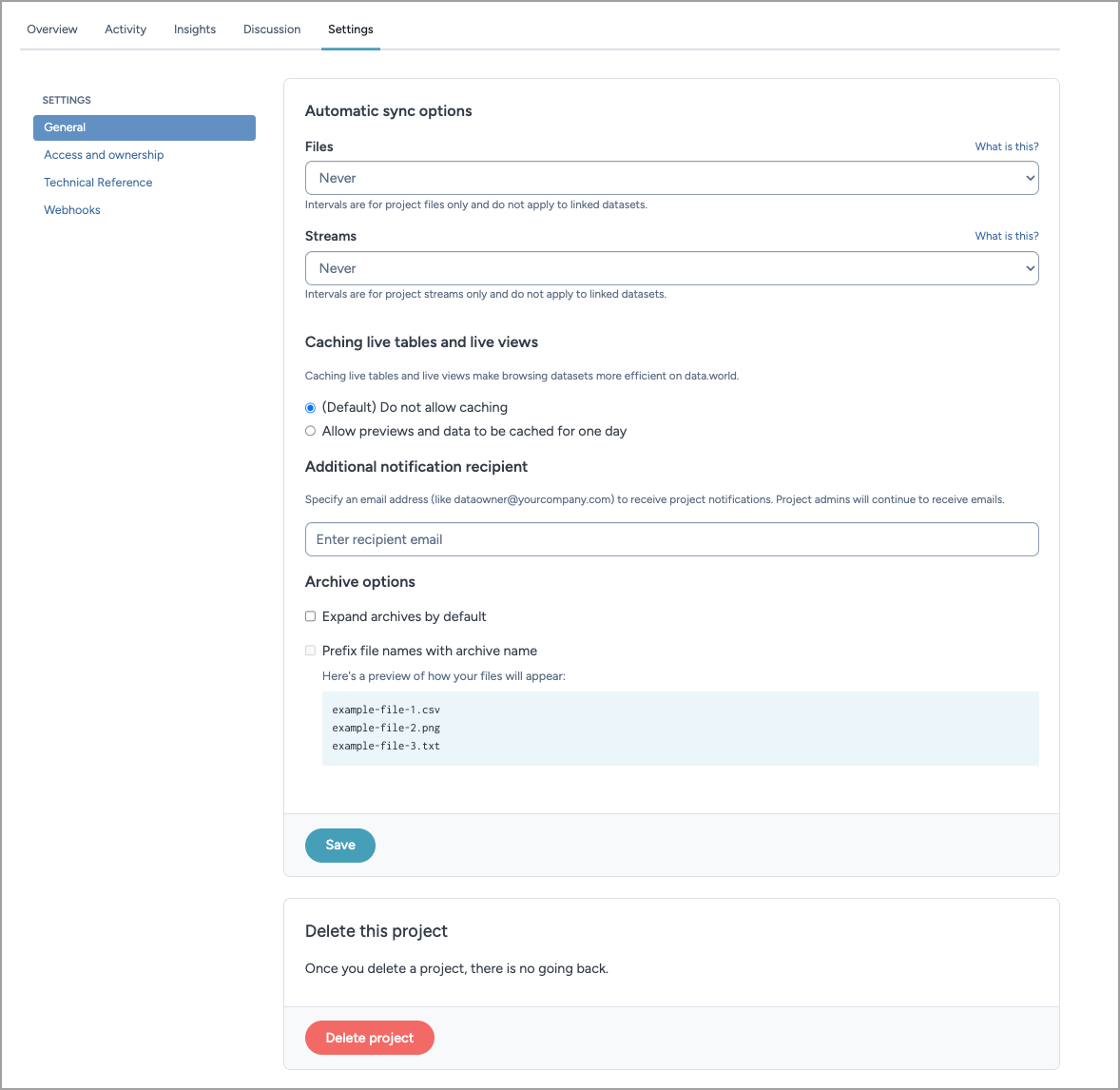Screen dimensions: 1120x1090
Task: Select '(Default) Do not allow caching' option
Action: pos(310,408)
